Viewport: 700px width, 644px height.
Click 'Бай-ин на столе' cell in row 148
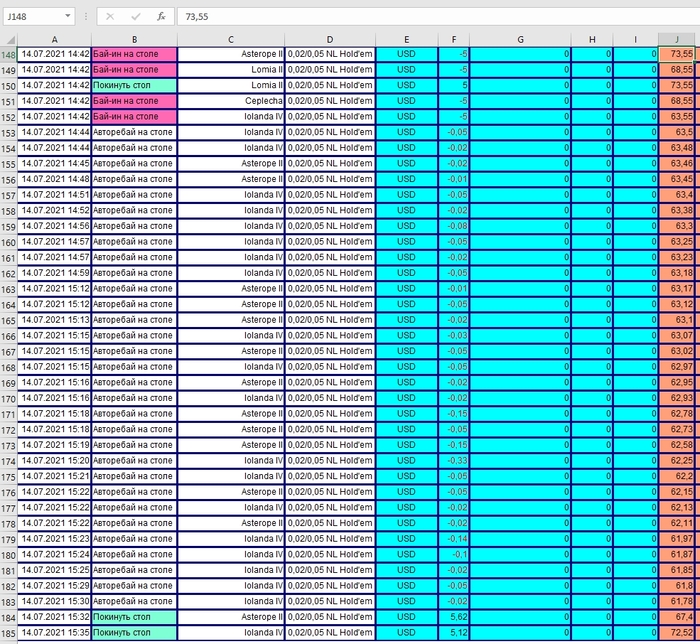coord(134,54)
